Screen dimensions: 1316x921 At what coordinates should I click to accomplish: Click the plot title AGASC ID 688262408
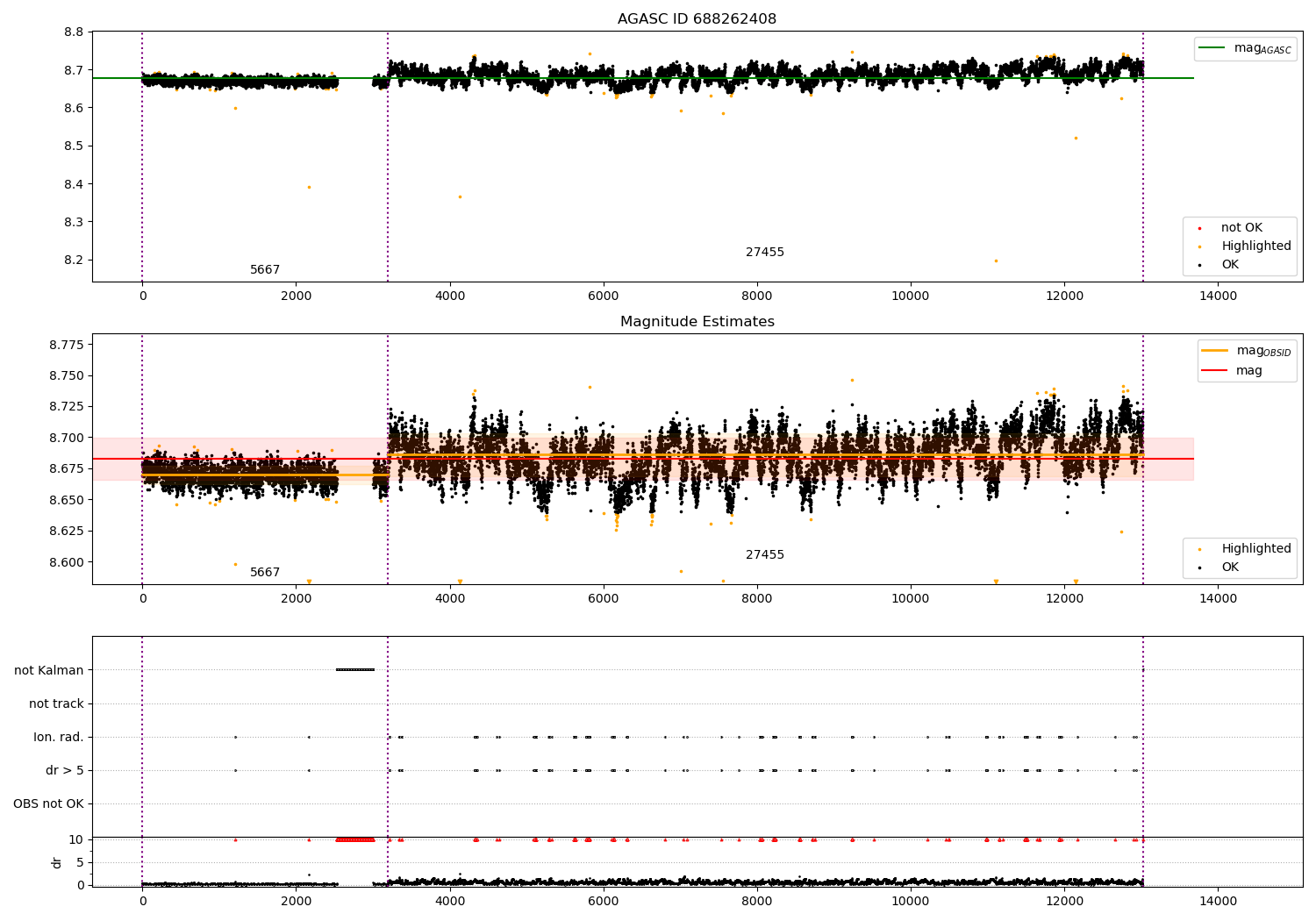[697, 19]
